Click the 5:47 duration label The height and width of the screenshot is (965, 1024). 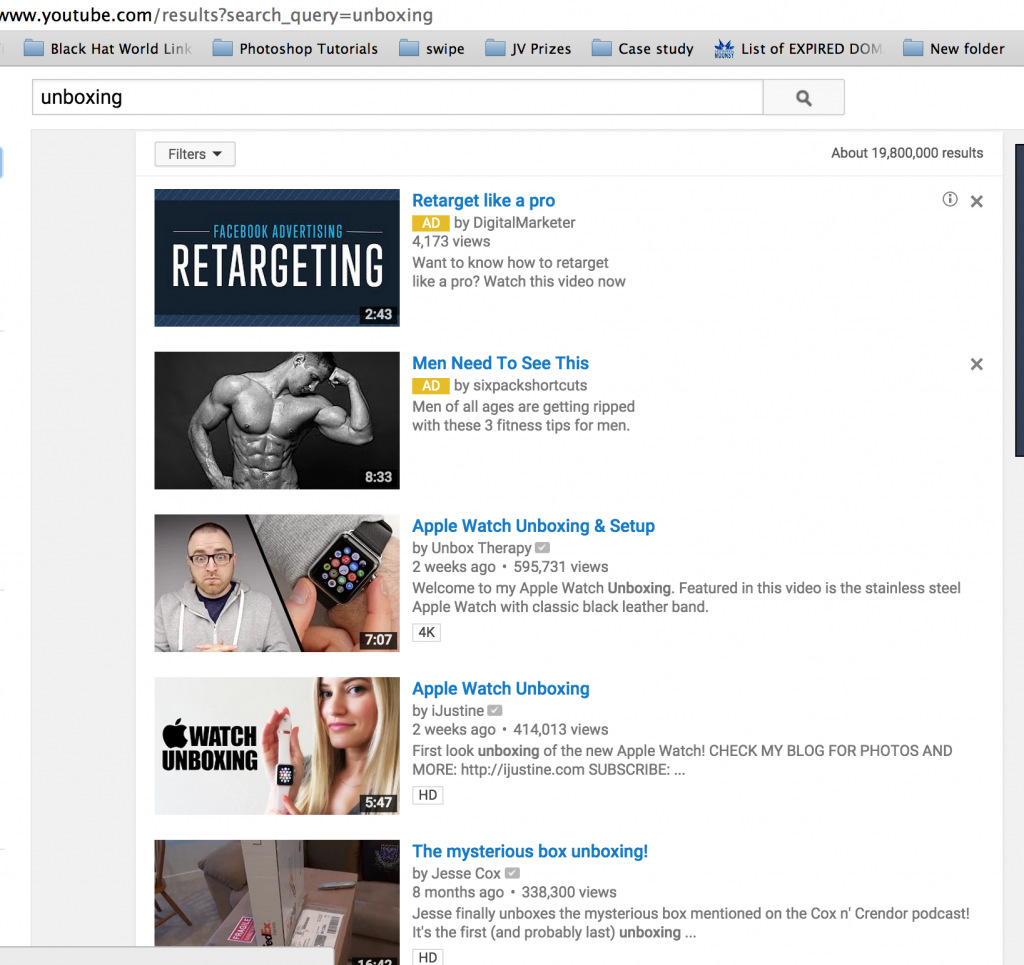tap(378, 802)
